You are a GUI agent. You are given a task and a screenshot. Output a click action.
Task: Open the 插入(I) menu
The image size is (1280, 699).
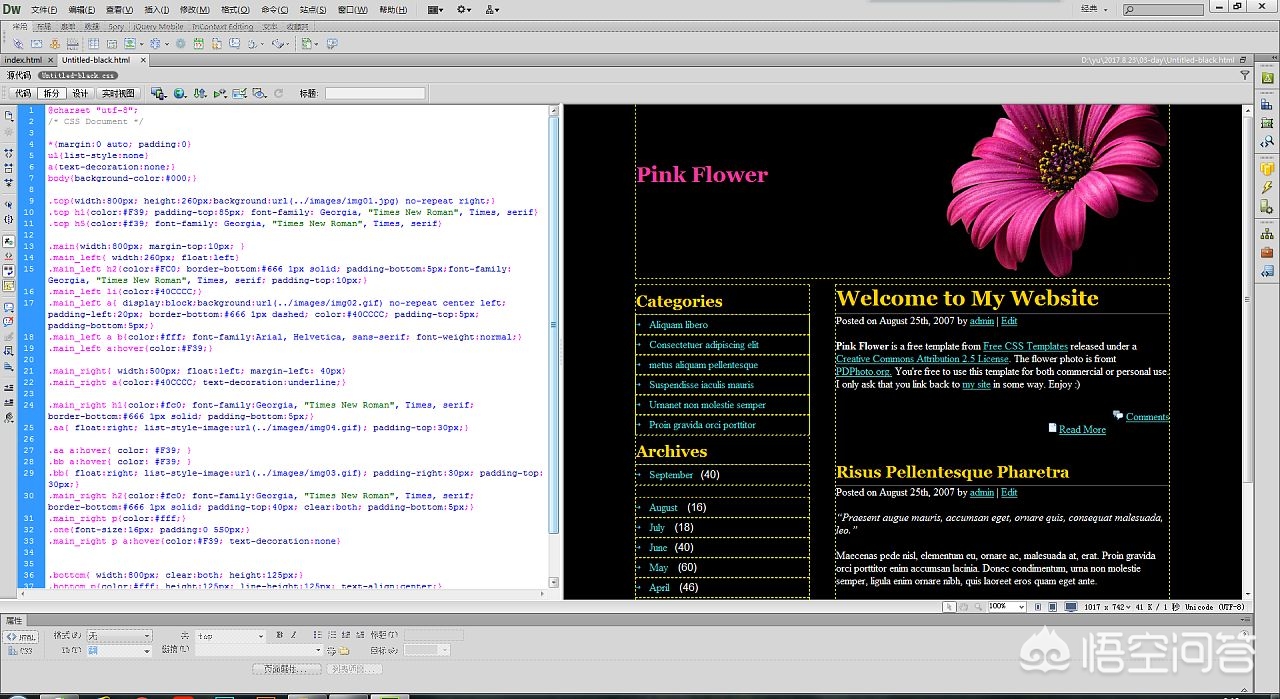157,9
